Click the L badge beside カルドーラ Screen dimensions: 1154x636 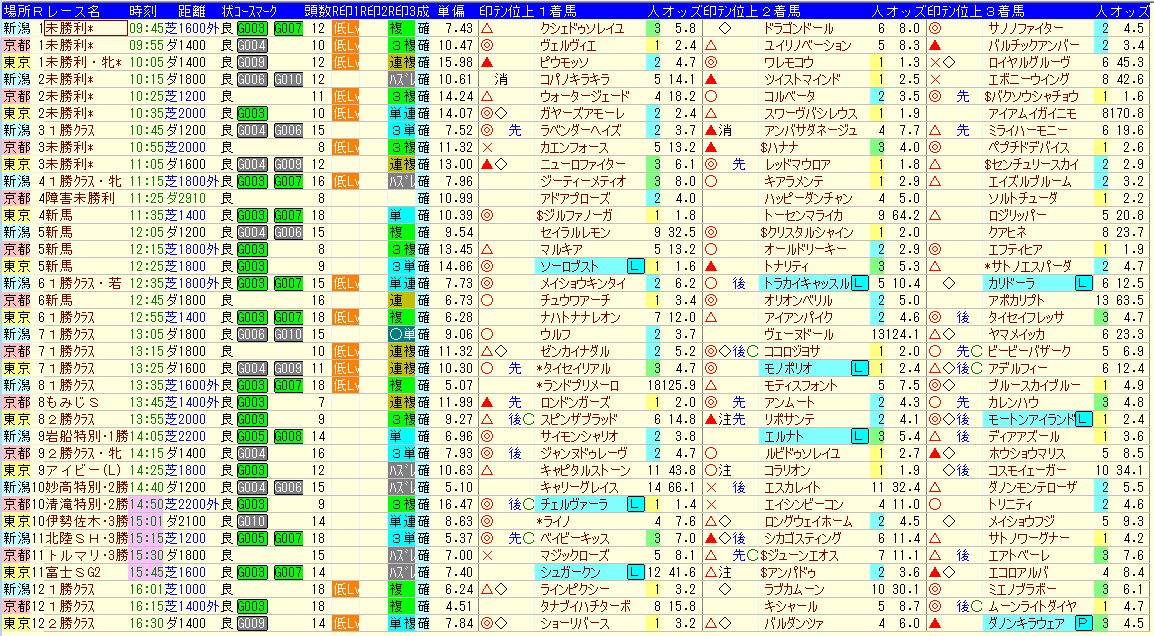pyautogui.click(x=1083, y=283)
